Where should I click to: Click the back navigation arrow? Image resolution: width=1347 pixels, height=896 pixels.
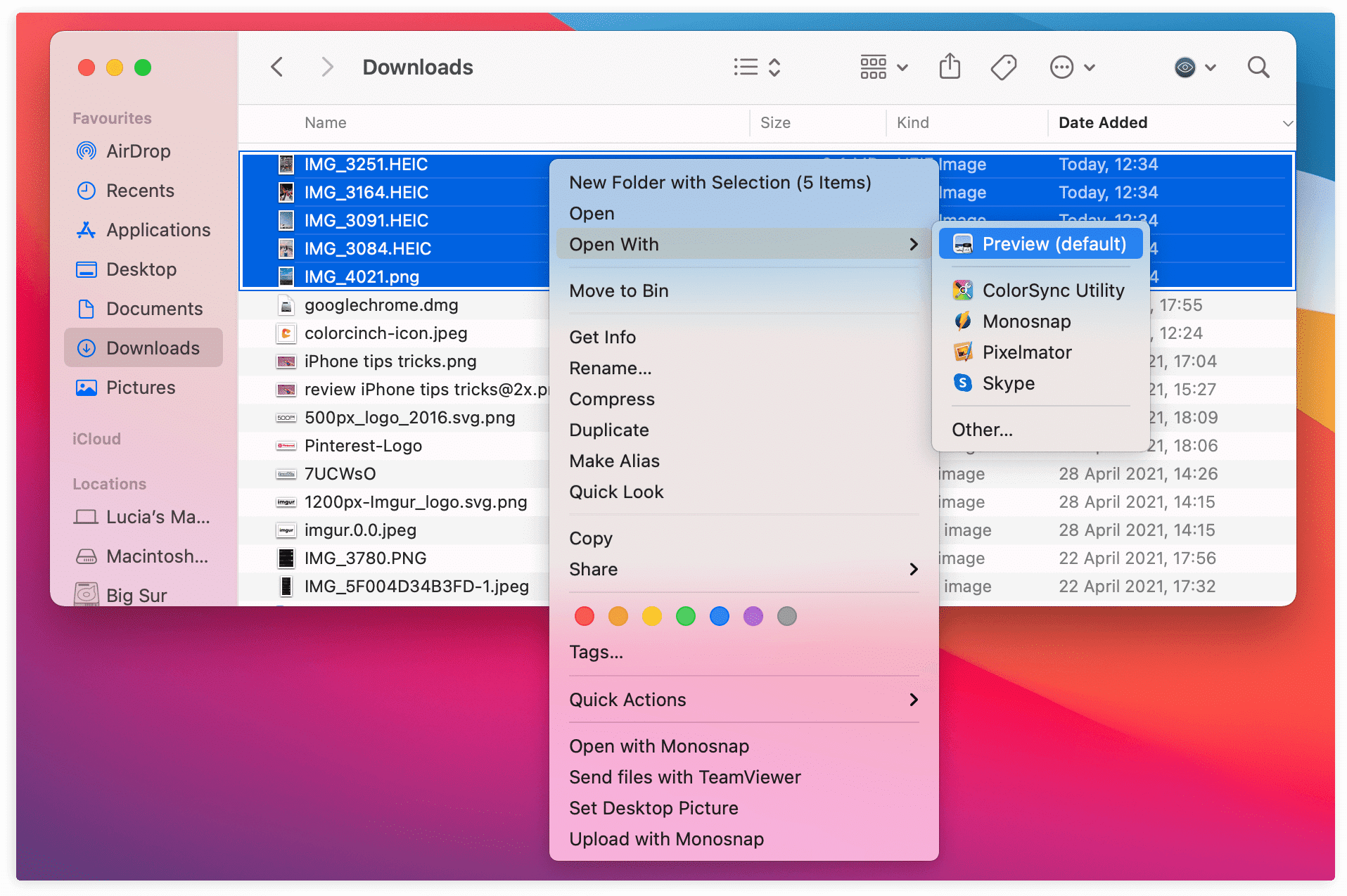(276, 66)
